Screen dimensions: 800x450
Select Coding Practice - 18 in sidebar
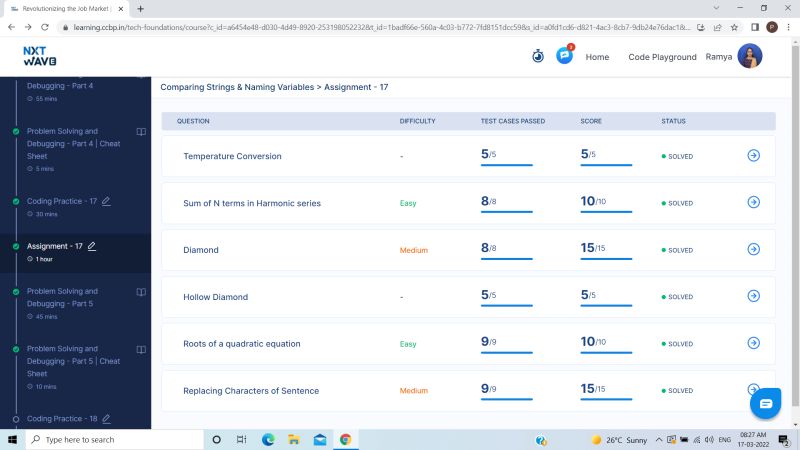62,418
